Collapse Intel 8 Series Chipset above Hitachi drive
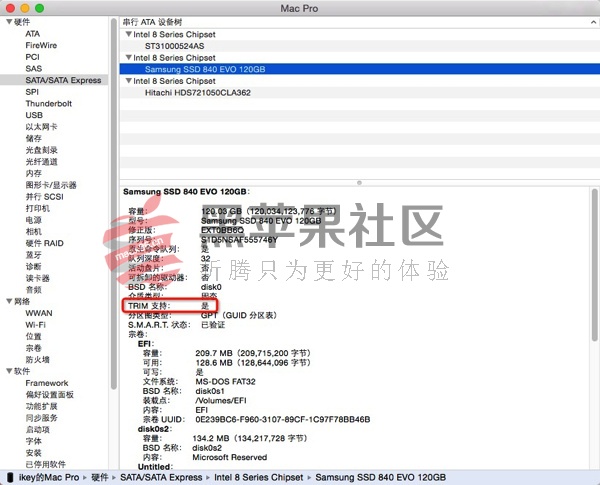This screenshot has width=600, height=485. click(129, 81)
